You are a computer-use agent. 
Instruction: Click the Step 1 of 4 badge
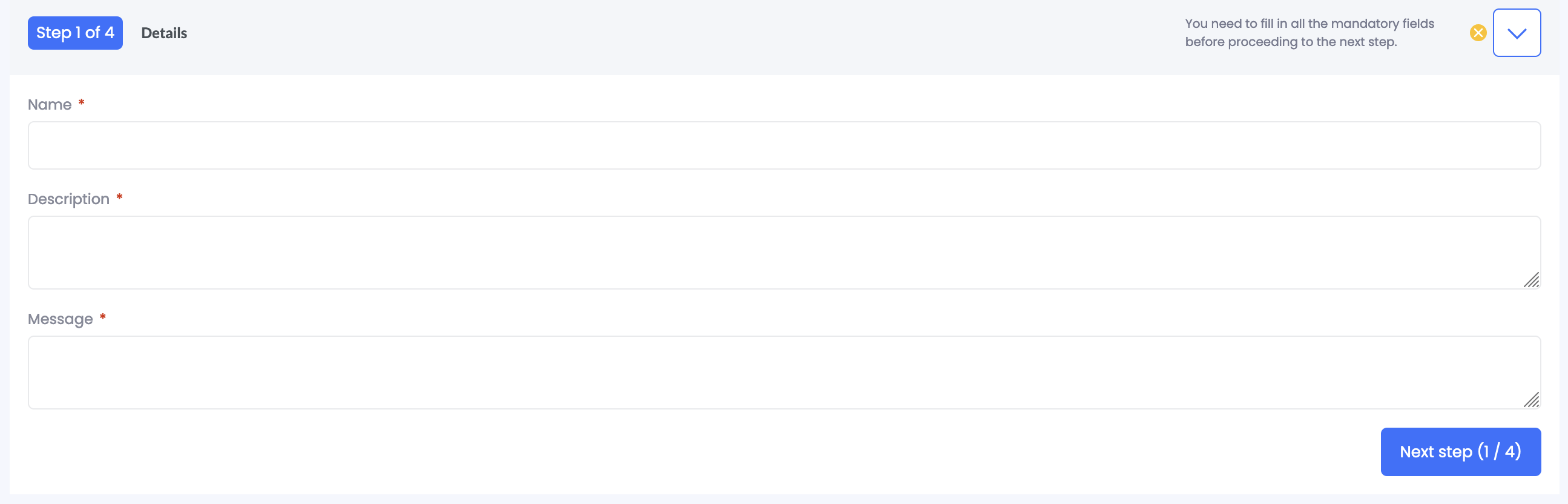(x=75, y=33)
